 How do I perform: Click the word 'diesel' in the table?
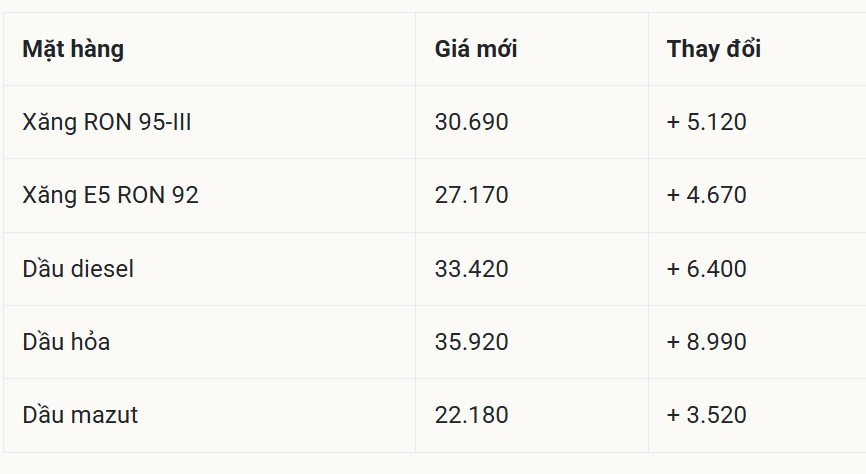click(x=102, y=269)
